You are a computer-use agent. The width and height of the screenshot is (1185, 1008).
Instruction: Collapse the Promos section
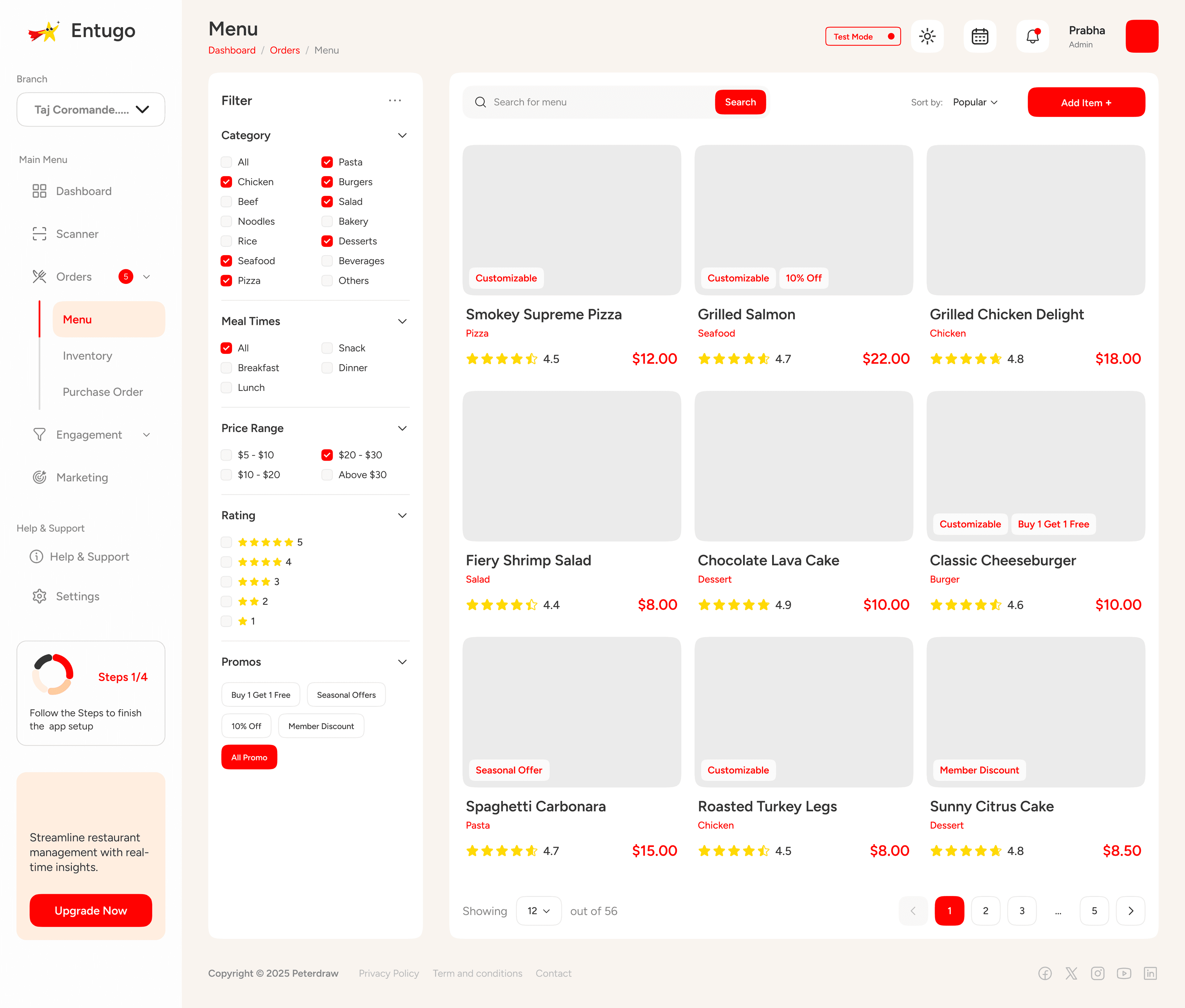click(402, 662)
